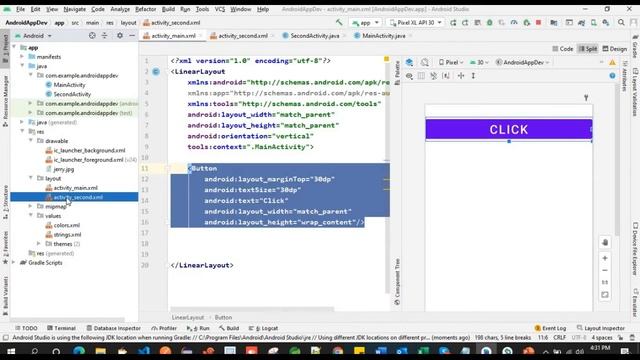Expand the Gradle Scripts node

click(14, 262)
